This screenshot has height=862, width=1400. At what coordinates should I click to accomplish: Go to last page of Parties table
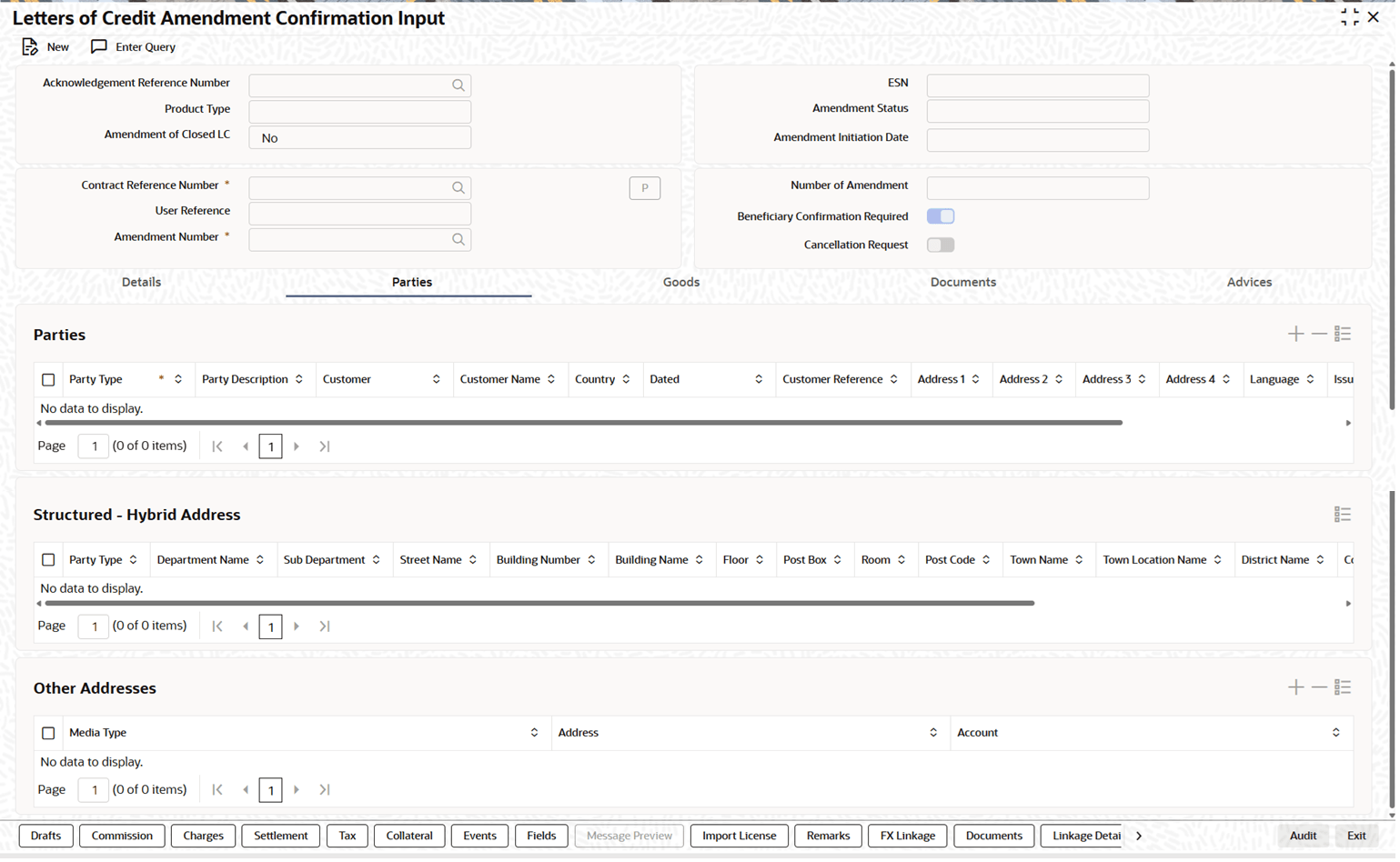pyautogui.click(x=325, y=446)
